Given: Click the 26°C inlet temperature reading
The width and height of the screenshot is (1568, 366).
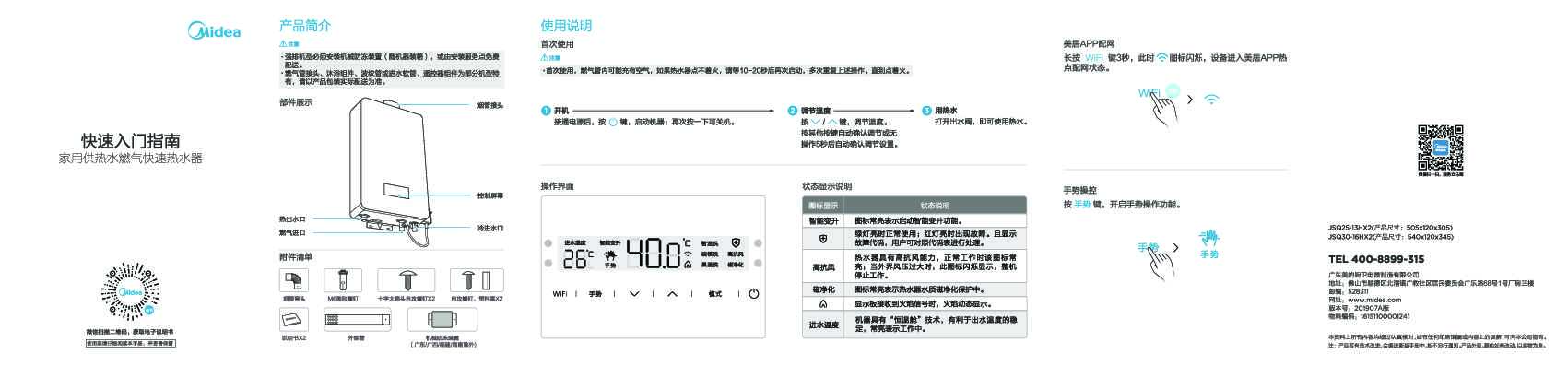Looking at the screenshot, I should (x=578, y=259).
